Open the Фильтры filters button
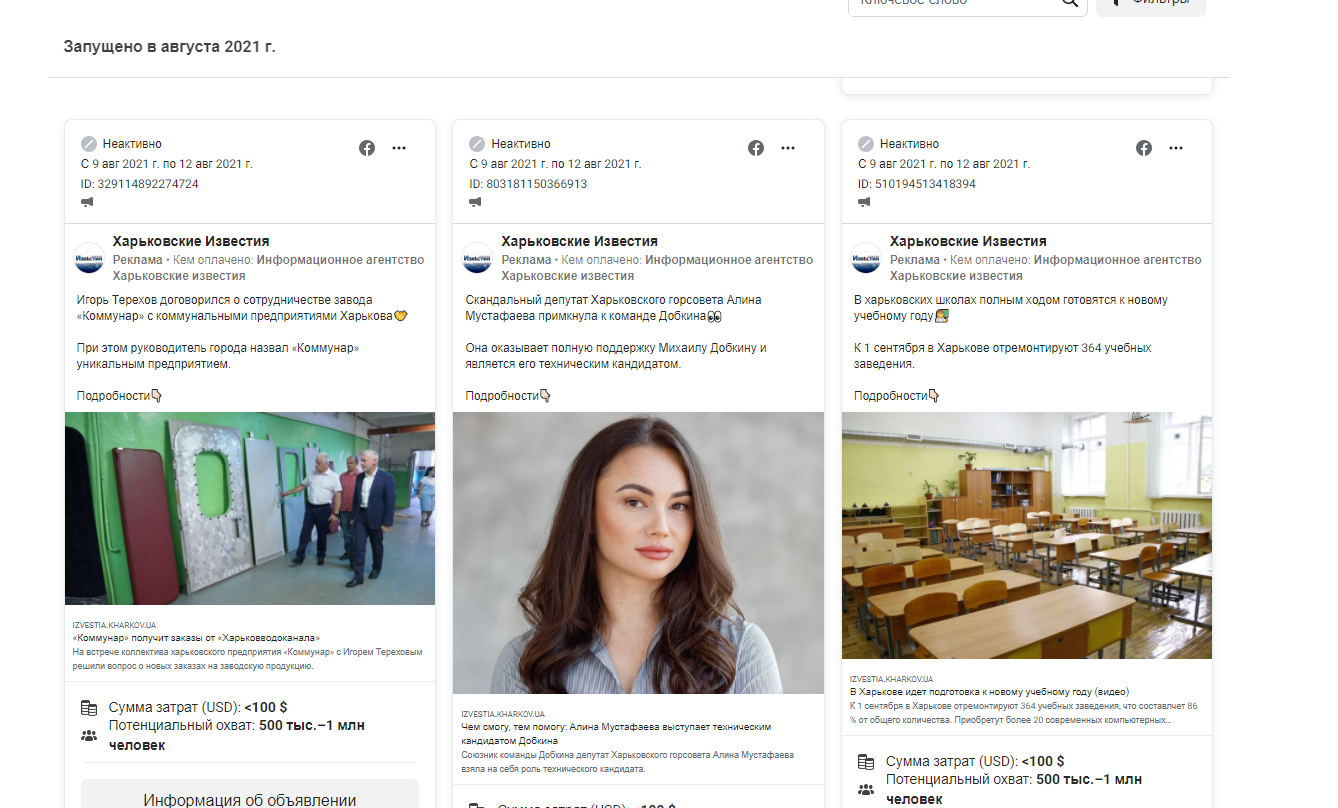Screen dimensions: 1338x808 pos(1150,4)
